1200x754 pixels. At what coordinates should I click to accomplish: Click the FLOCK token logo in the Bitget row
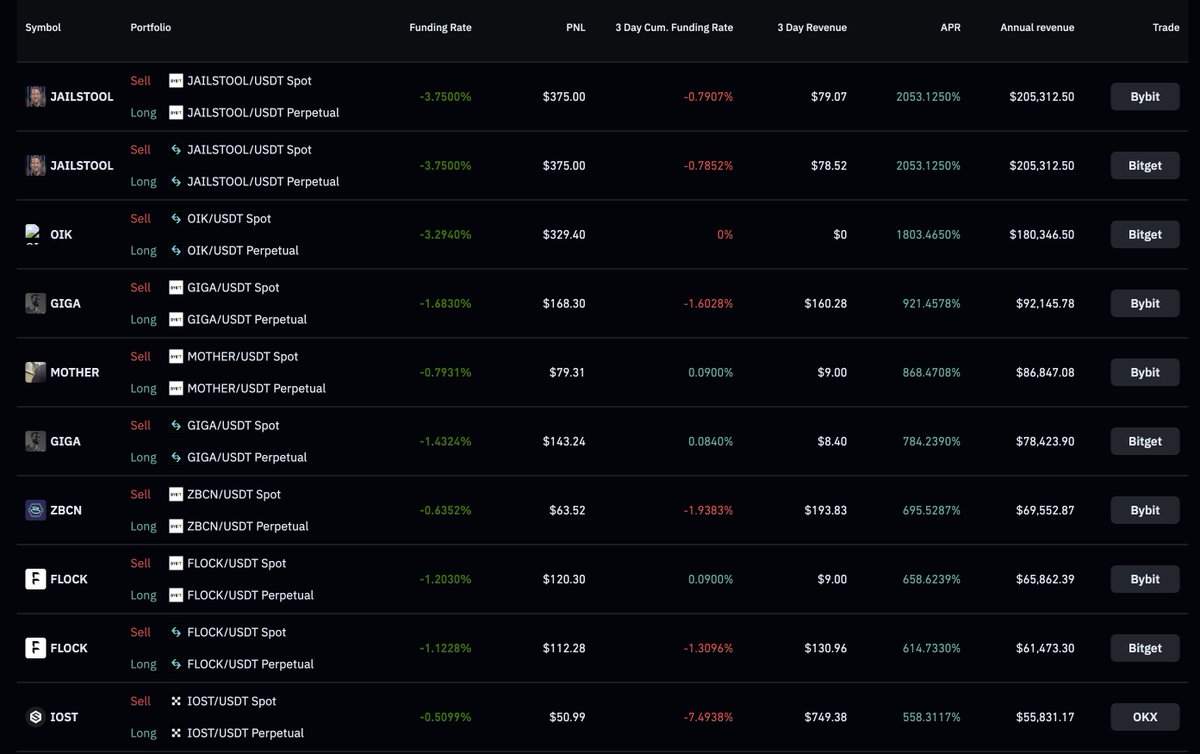pos(35,649)
